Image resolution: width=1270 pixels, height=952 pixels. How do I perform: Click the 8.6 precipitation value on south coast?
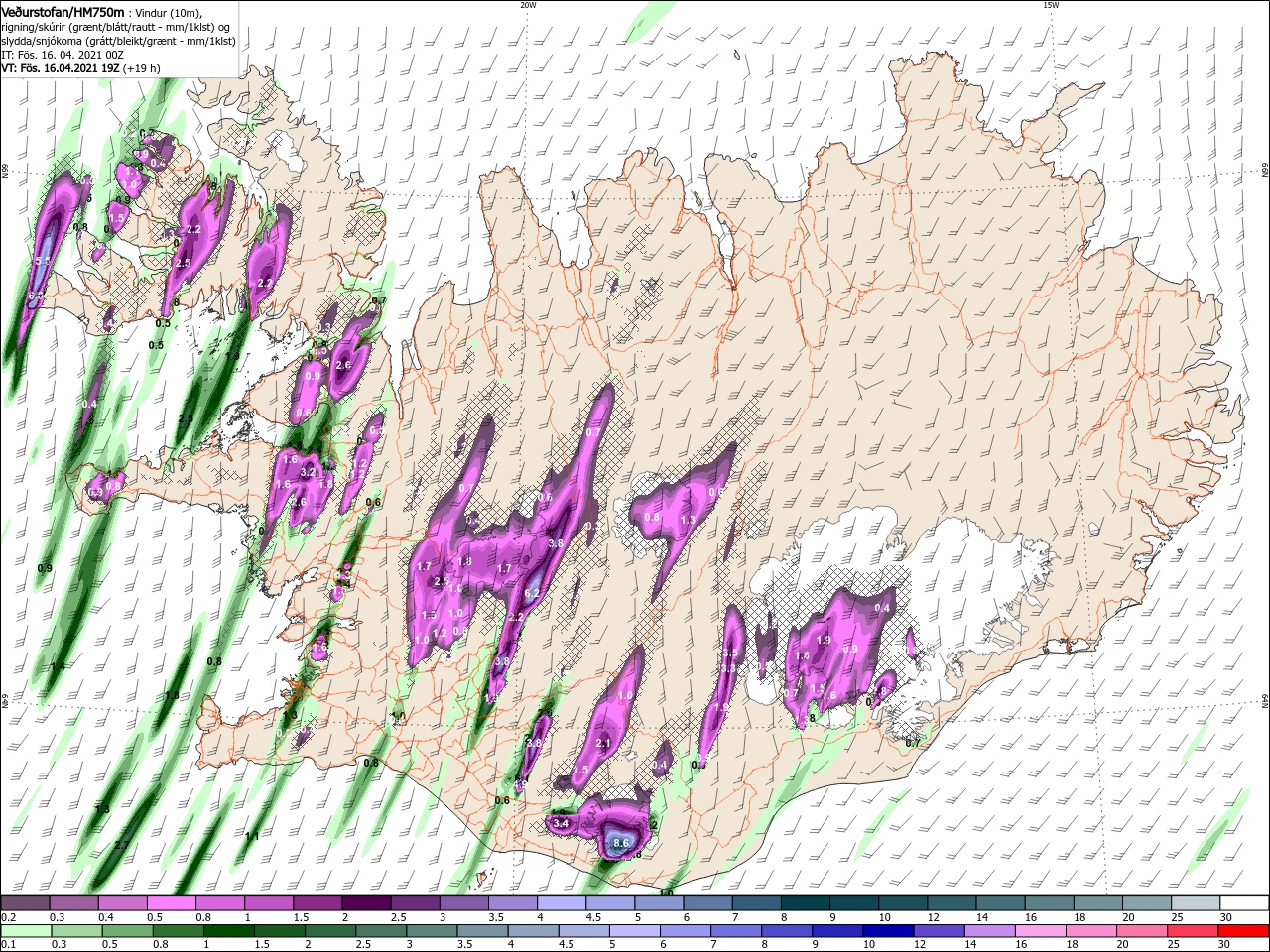click(622, 843)
